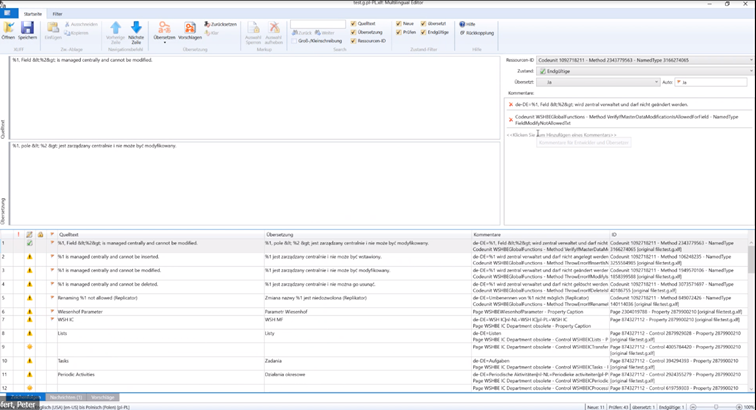Toggle the Endgültige state filter checkbox
The height and width of the screenshot is (410, 756).
(x=423, y=32)
